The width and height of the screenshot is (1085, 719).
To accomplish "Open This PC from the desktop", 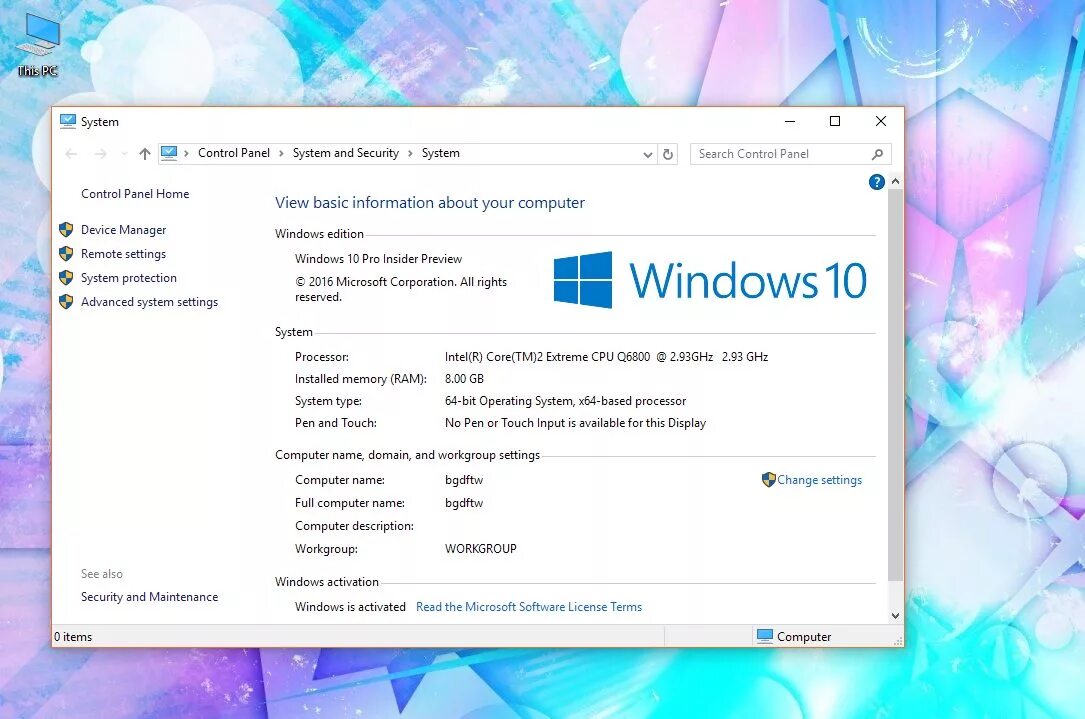I will pos(37,35).
